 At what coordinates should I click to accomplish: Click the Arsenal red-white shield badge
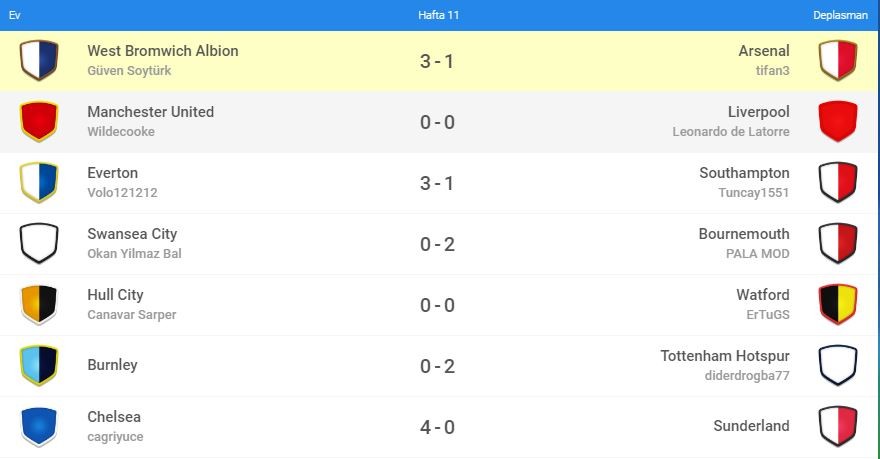pos(838,60)
